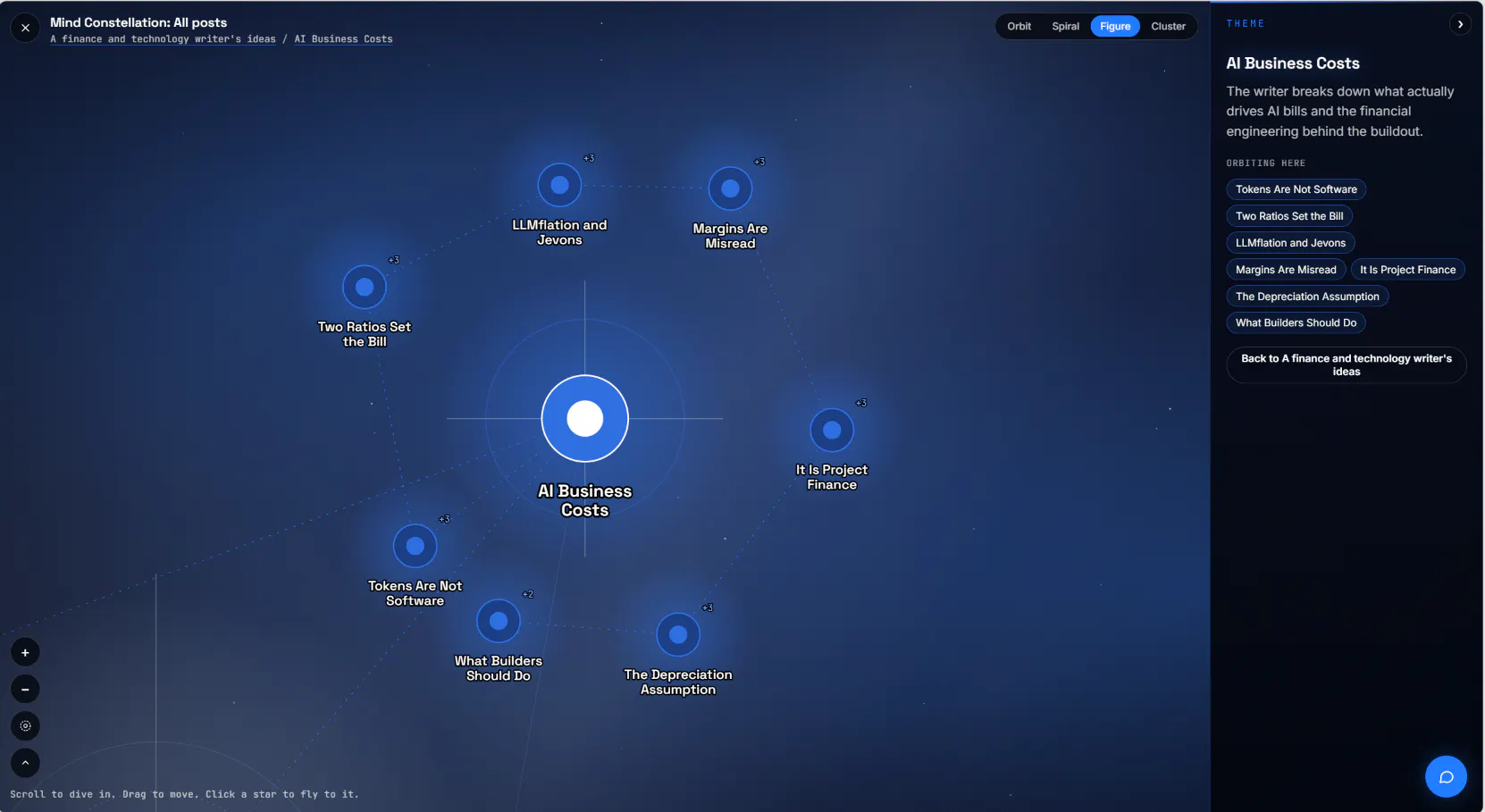Image resolution: width=1485 pixels, height=812 pixels.
Task: Click the AI Business Costs breadcrumb
Action: pyautogui.click(x=344, y=39)
